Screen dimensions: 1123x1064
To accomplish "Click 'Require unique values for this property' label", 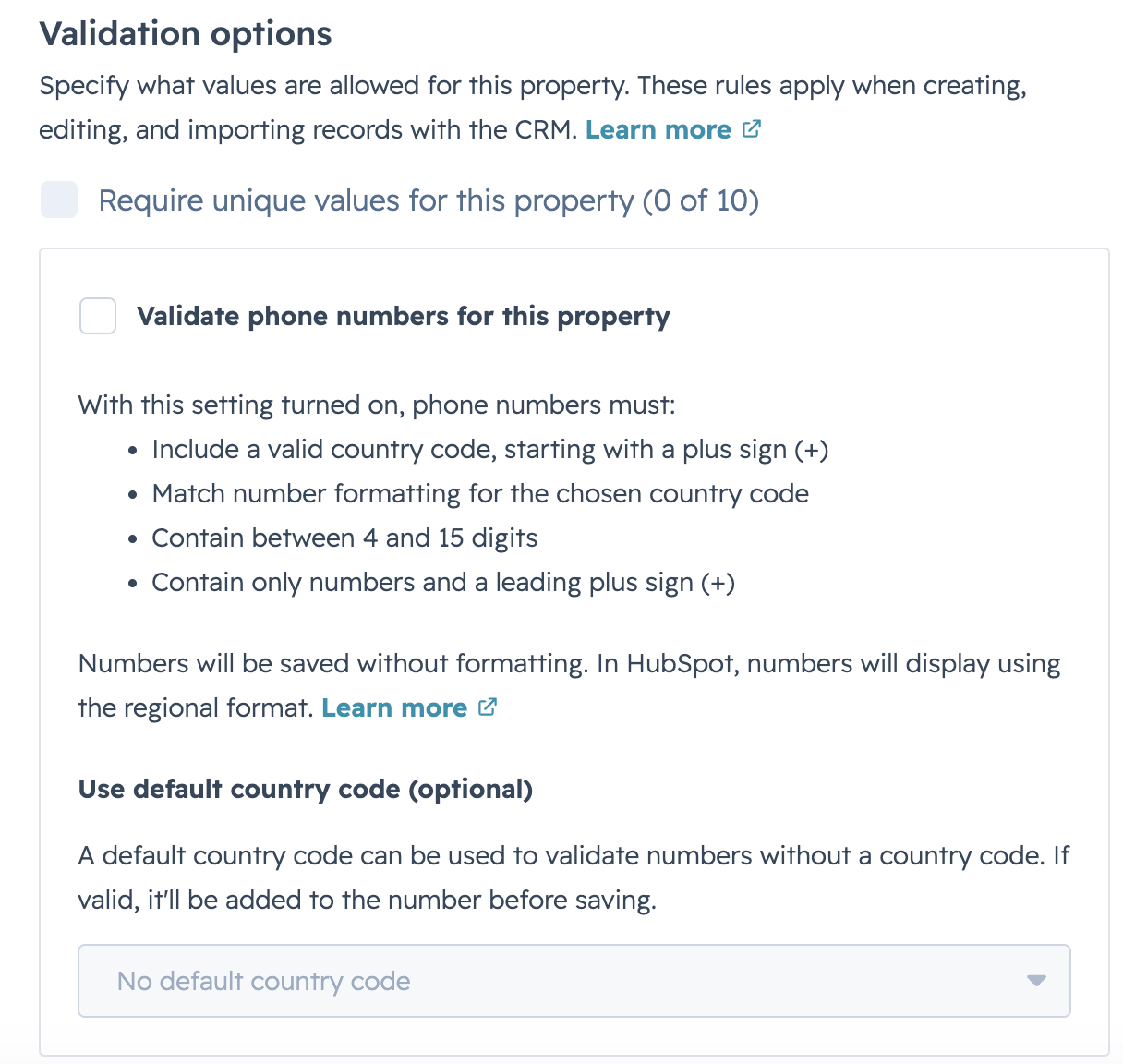I will pos(429,200).
